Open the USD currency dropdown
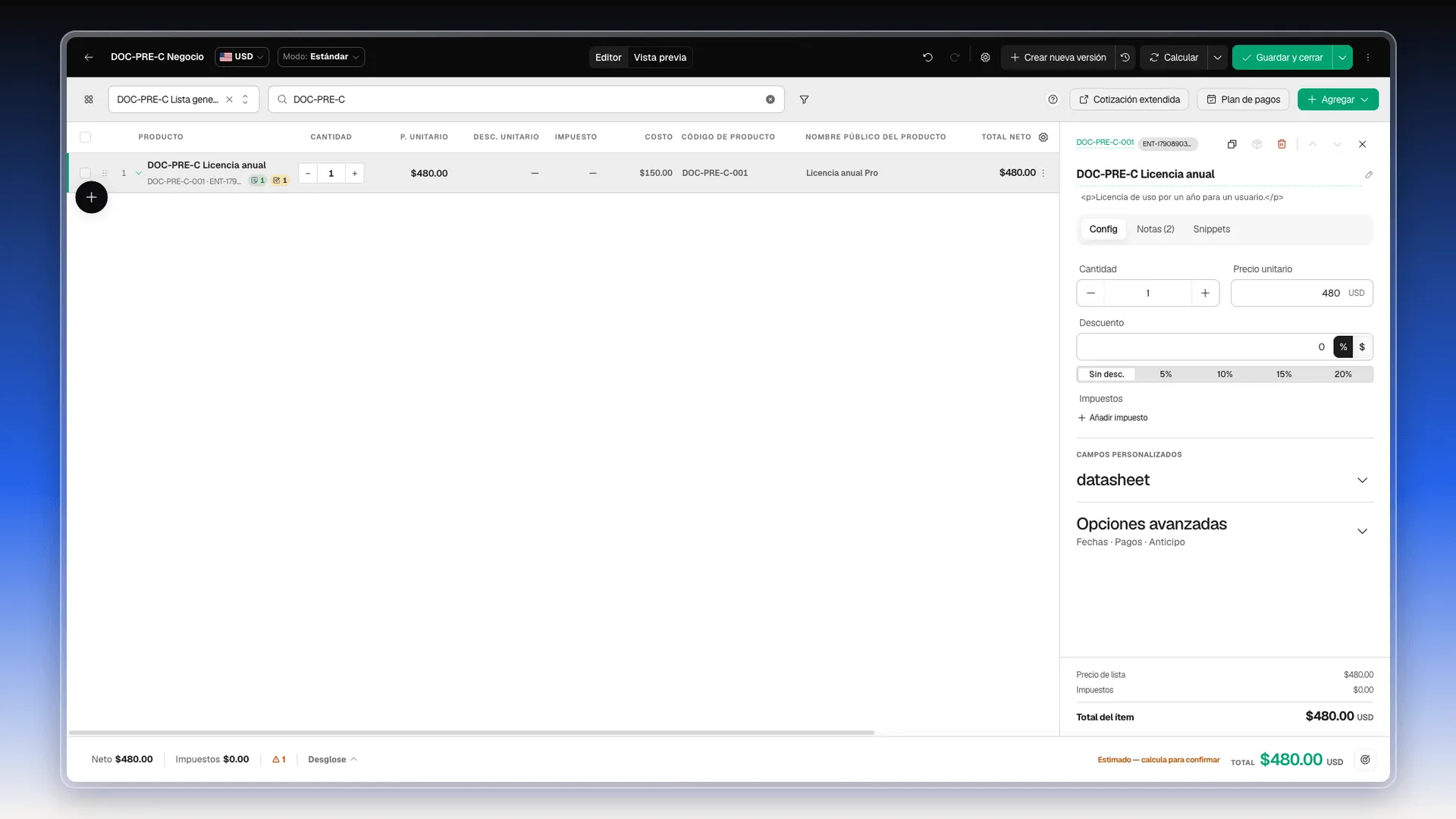The image size is (1456, 819). [x=242, y=57]
